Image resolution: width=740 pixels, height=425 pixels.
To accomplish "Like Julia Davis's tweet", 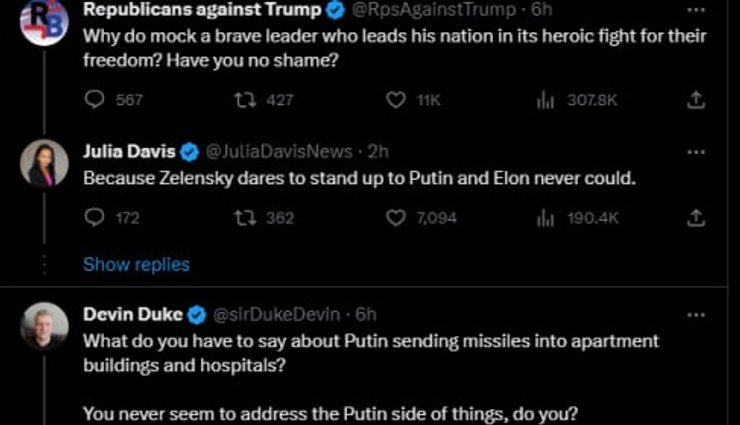I will point(396,217).
